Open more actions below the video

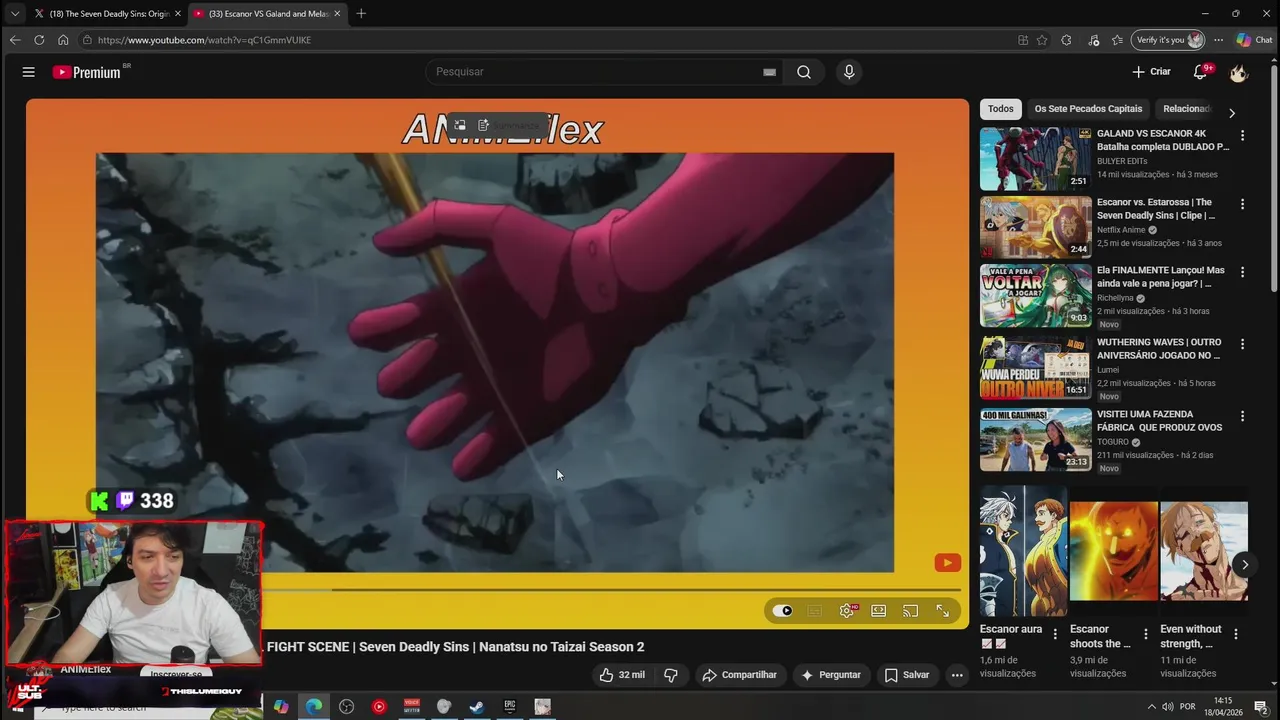tap(957, 675)
